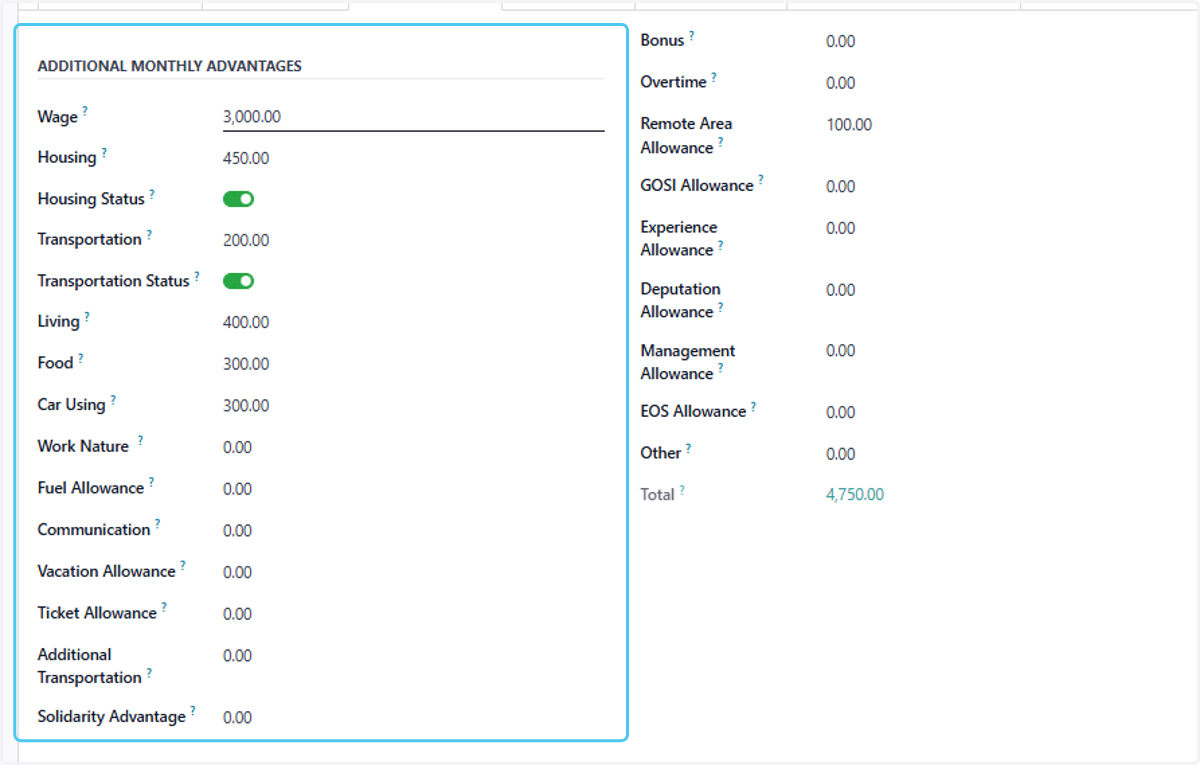This screenshot has height=765, width=1200.
Task: Click the Other value 0.00
Action: [841, 454]
